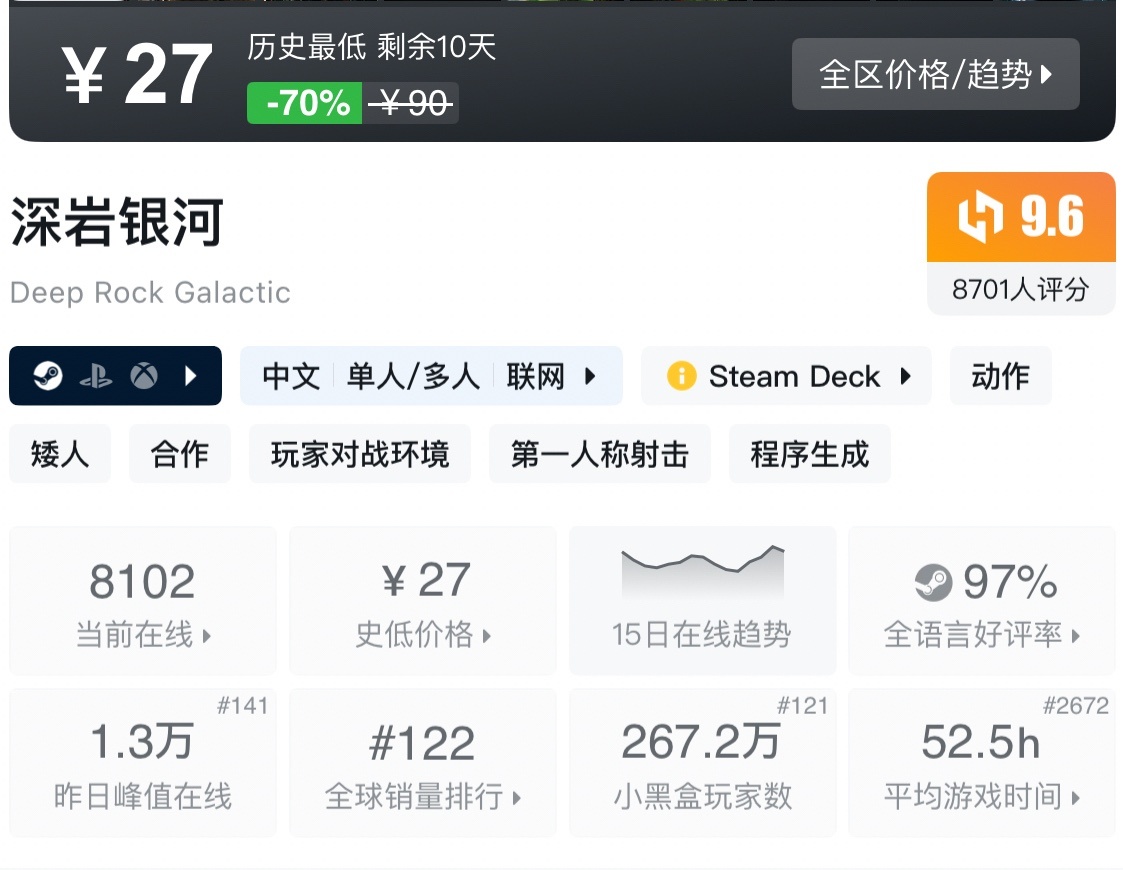Select the 程序生成 tag
The image size is (1123, 870).
810,454
